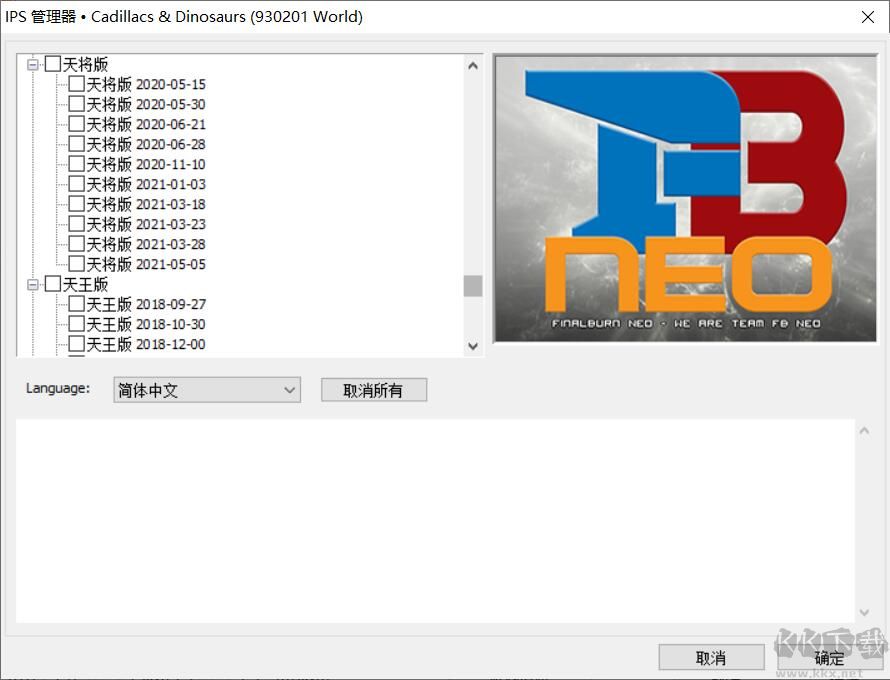The height and width of the screenshot is (680, 890).
Task: Enable the 天王版 2018-10-30 checkbox
Action: click(x=77, y=324)
